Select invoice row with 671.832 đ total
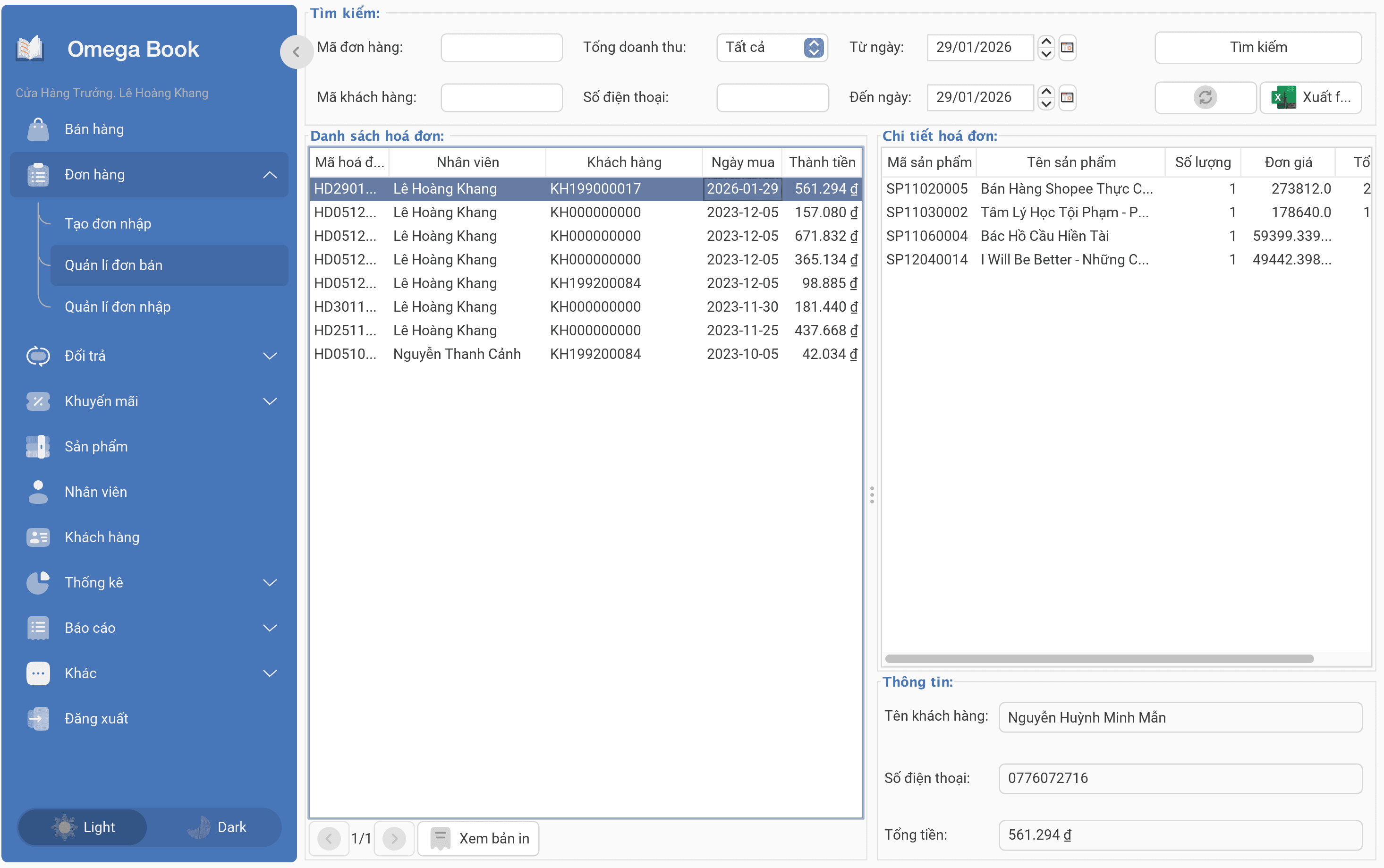This screenshot has height=868, width=1384. click(x=586, y=236)
